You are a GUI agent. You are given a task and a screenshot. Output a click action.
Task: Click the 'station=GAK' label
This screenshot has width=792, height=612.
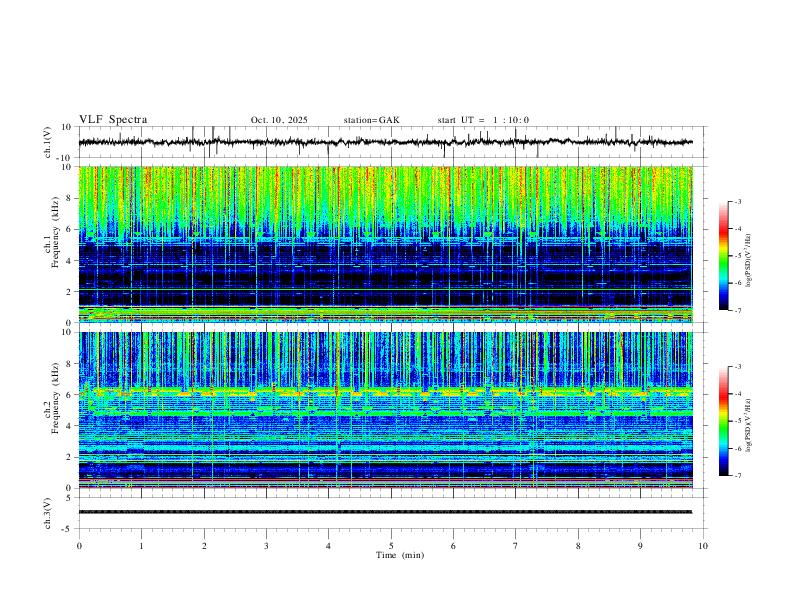click(371, 120)
